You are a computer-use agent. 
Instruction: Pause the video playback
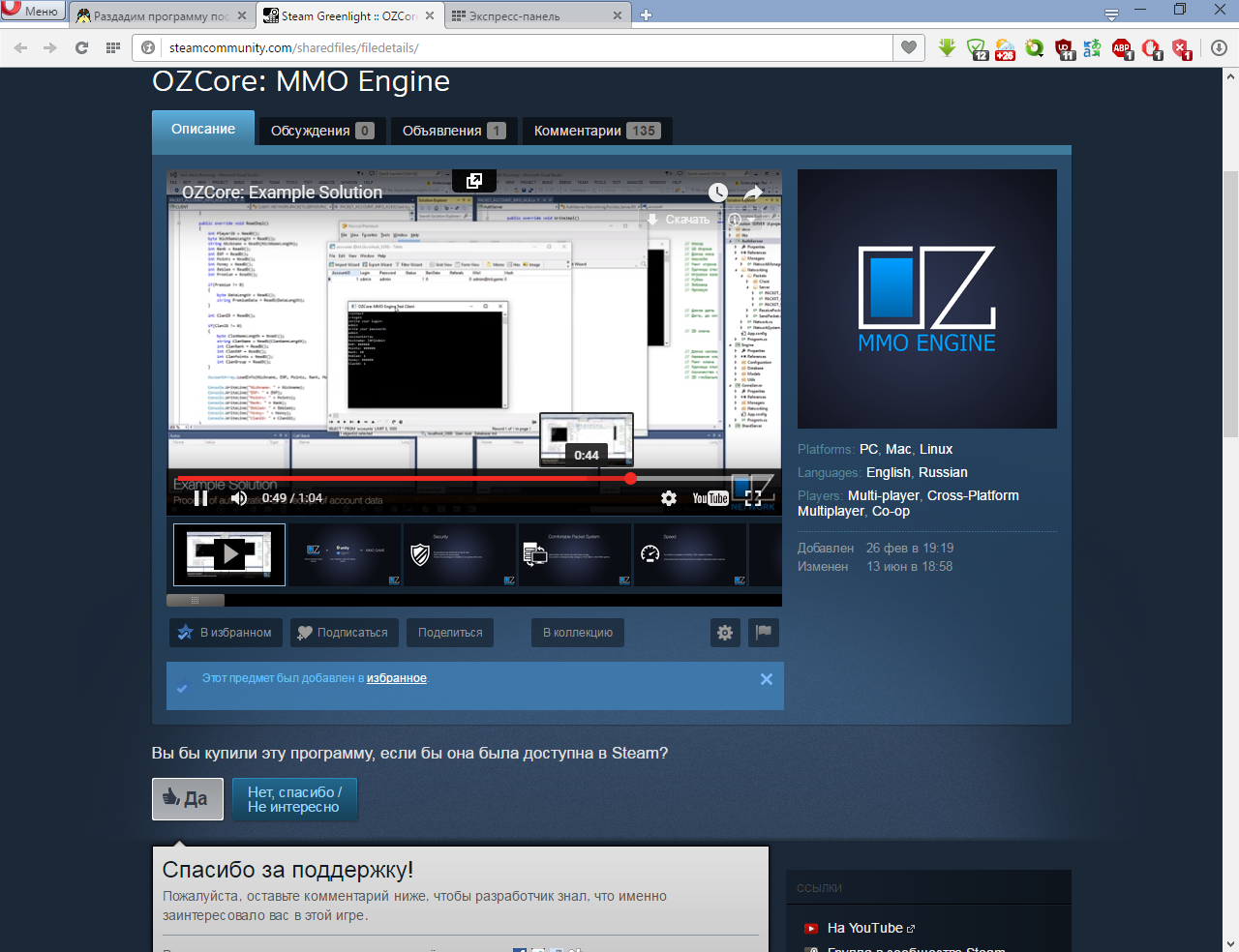coord(200,498)
